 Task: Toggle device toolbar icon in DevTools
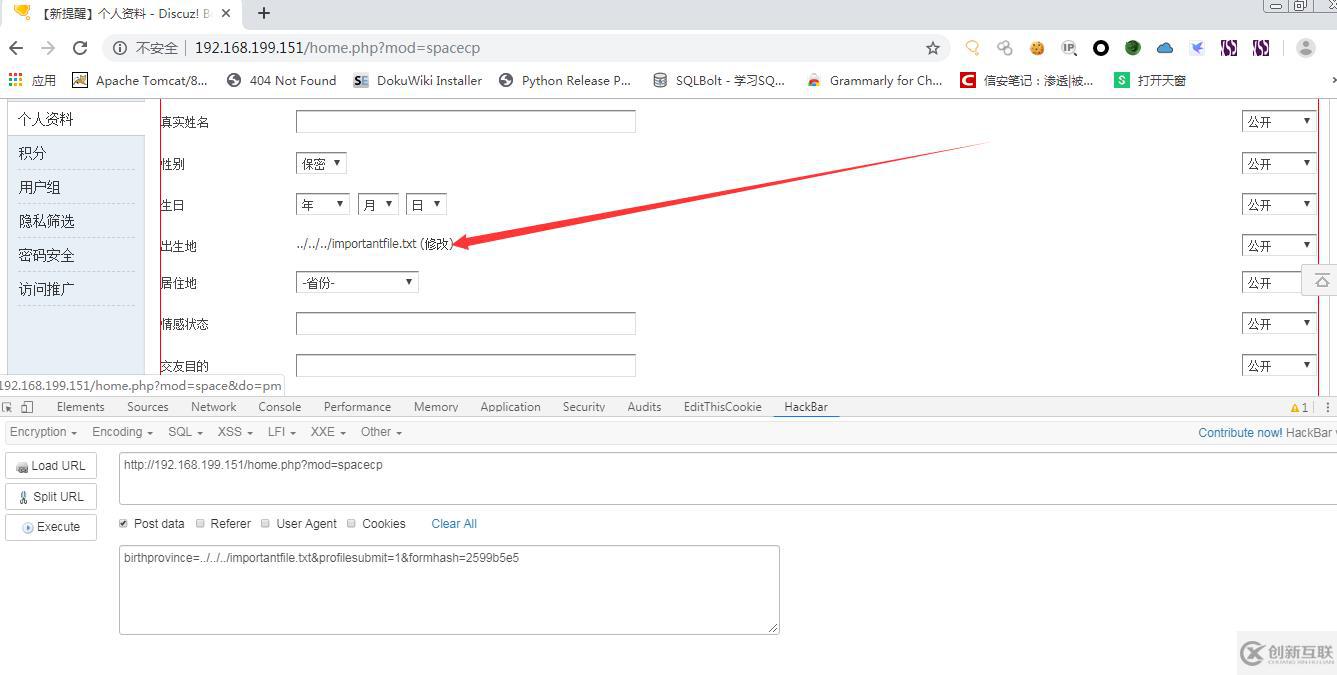pos(27,407)
